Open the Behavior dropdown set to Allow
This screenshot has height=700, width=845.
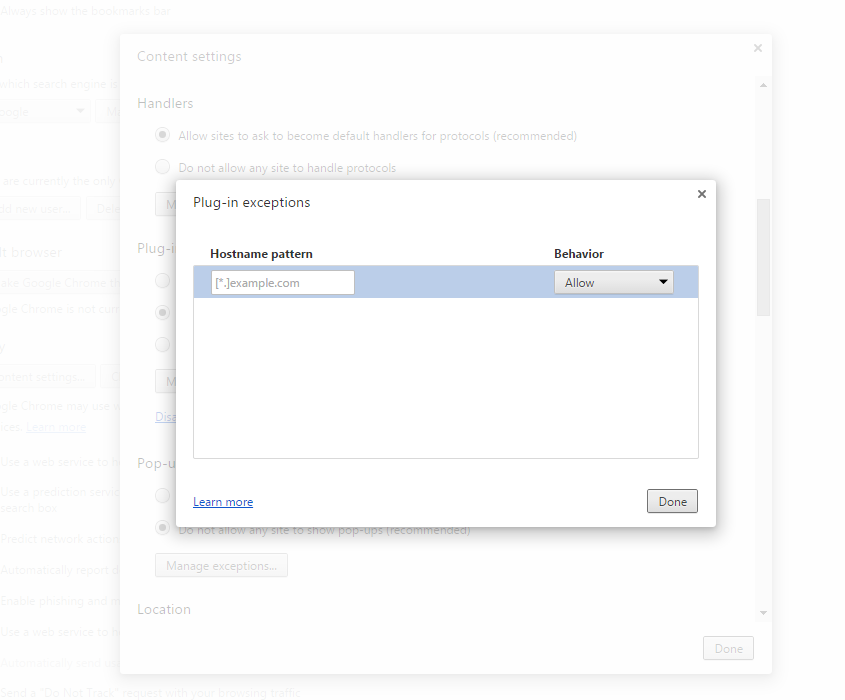point(613,283)
